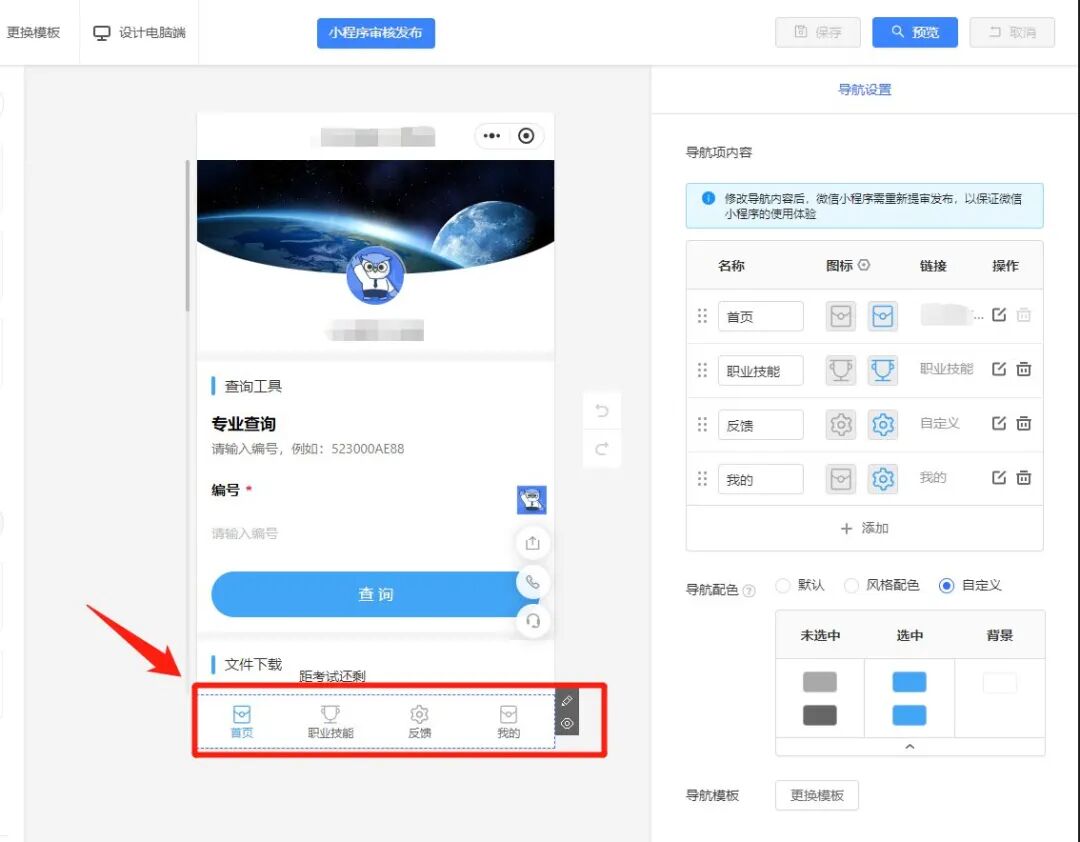Select the trophy icon for 职业技能 nav item
This screenshot has height=842, width=1080.
tap(883, 369)
